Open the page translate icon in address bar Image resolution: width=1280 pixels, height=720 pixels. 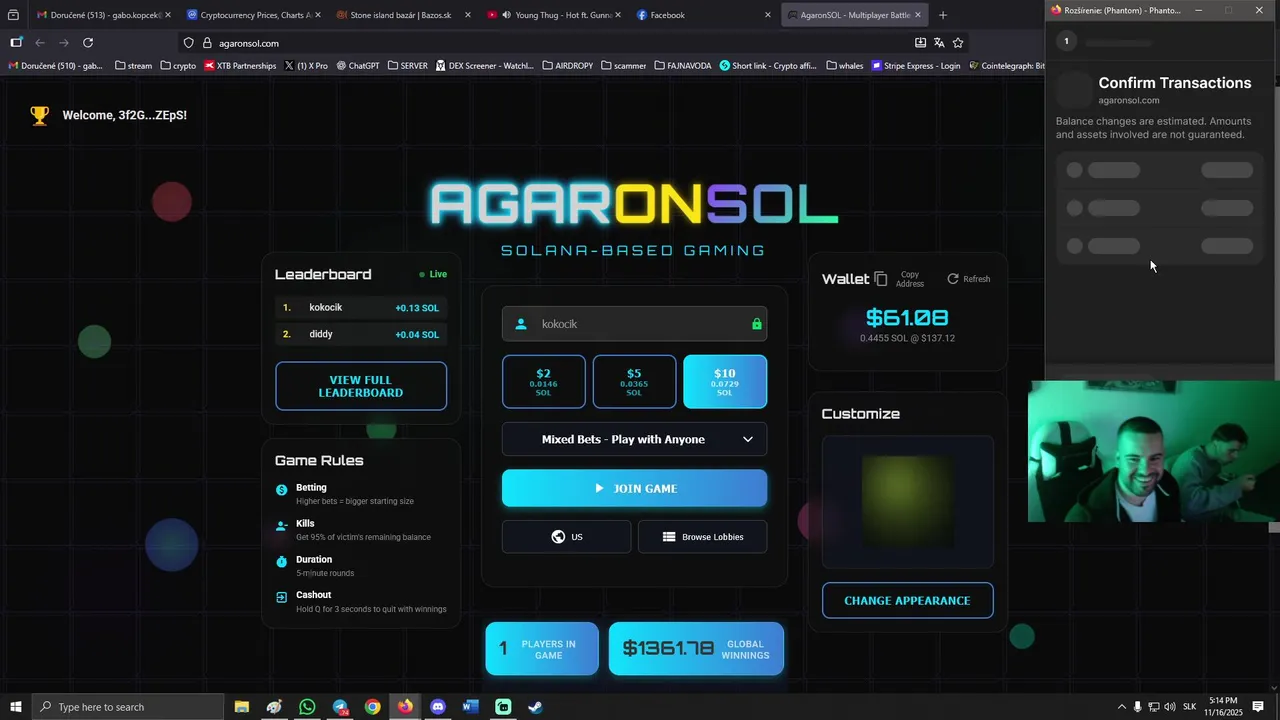tap(939, 43)
